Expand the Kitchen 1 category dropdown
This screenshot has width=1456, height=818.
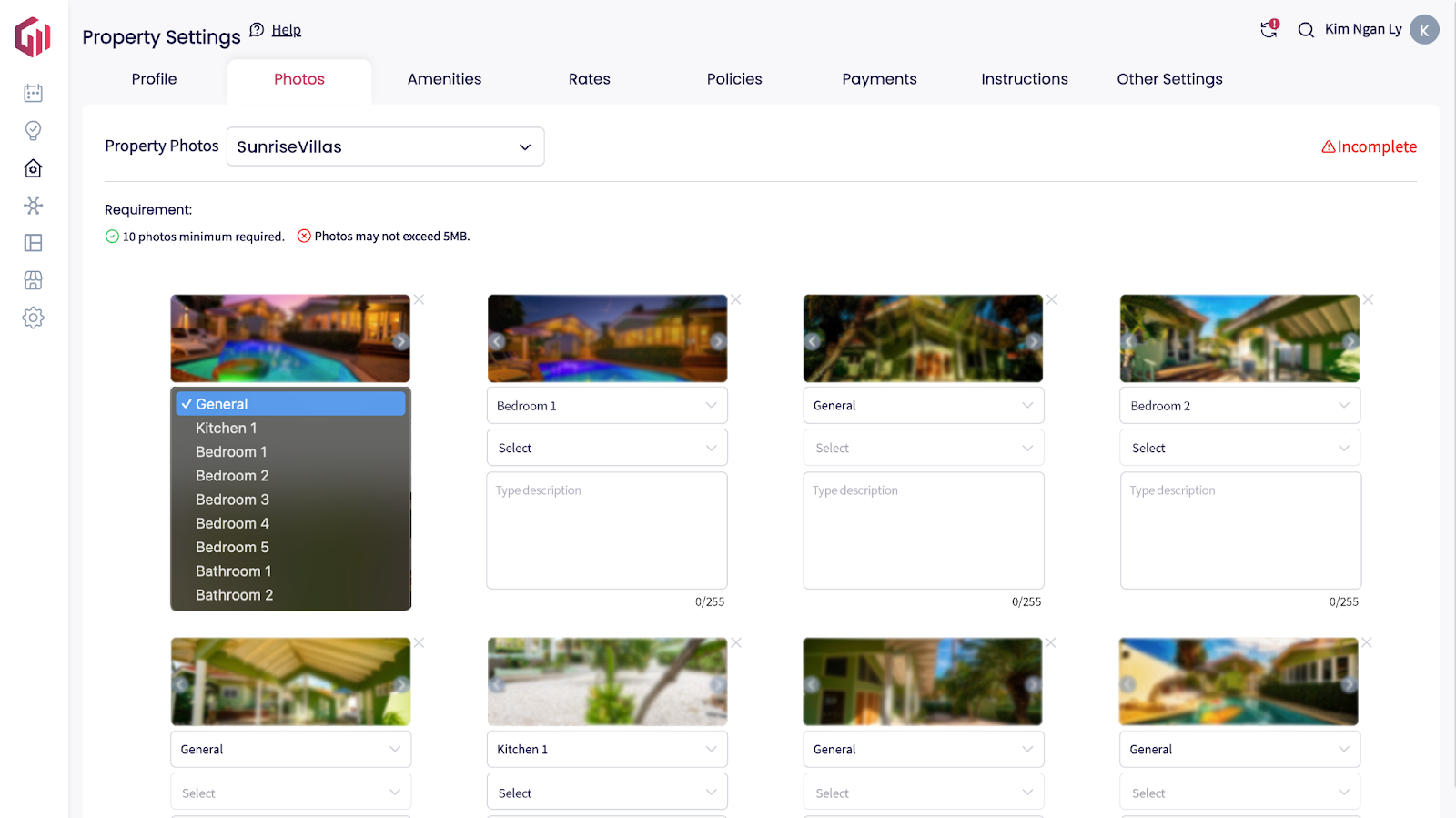click(x=607, y=749)
